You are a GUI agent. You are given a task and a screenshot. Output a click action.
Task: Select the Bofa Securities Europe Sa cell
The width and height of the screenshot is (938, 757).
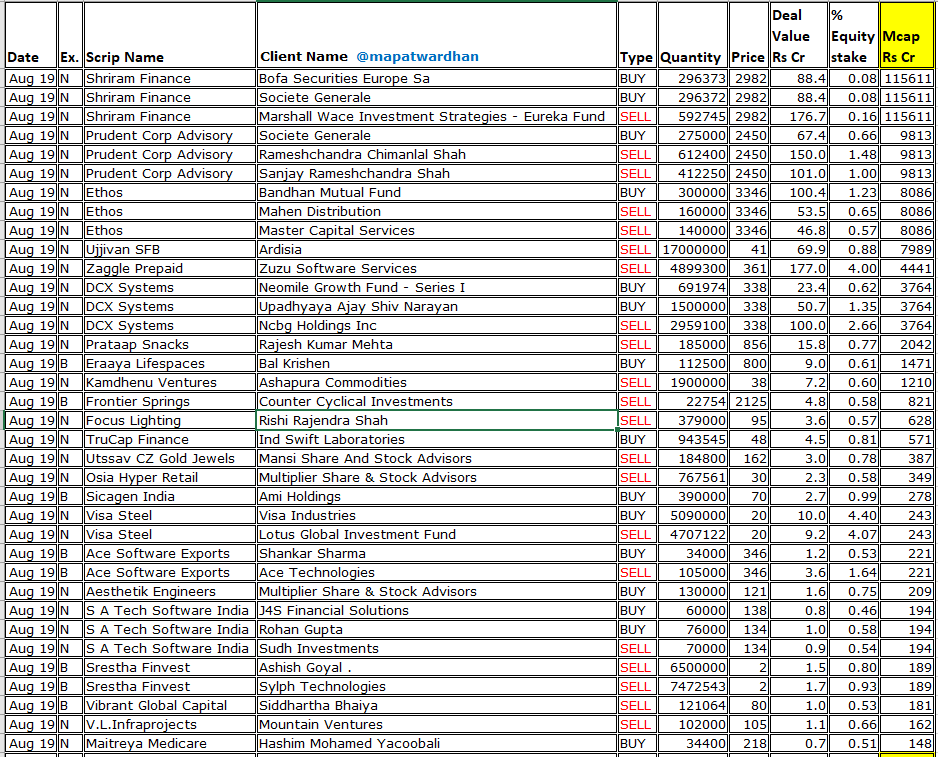(437, 78)
